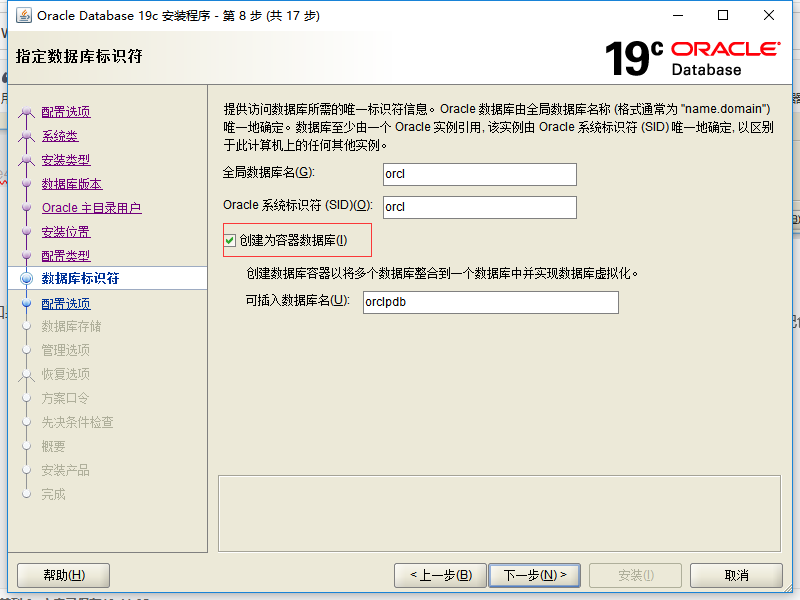Viewport: 800px width, 600px height.
Task: Open the 数据库版本 step link
Action: click(x=72, y=184)
